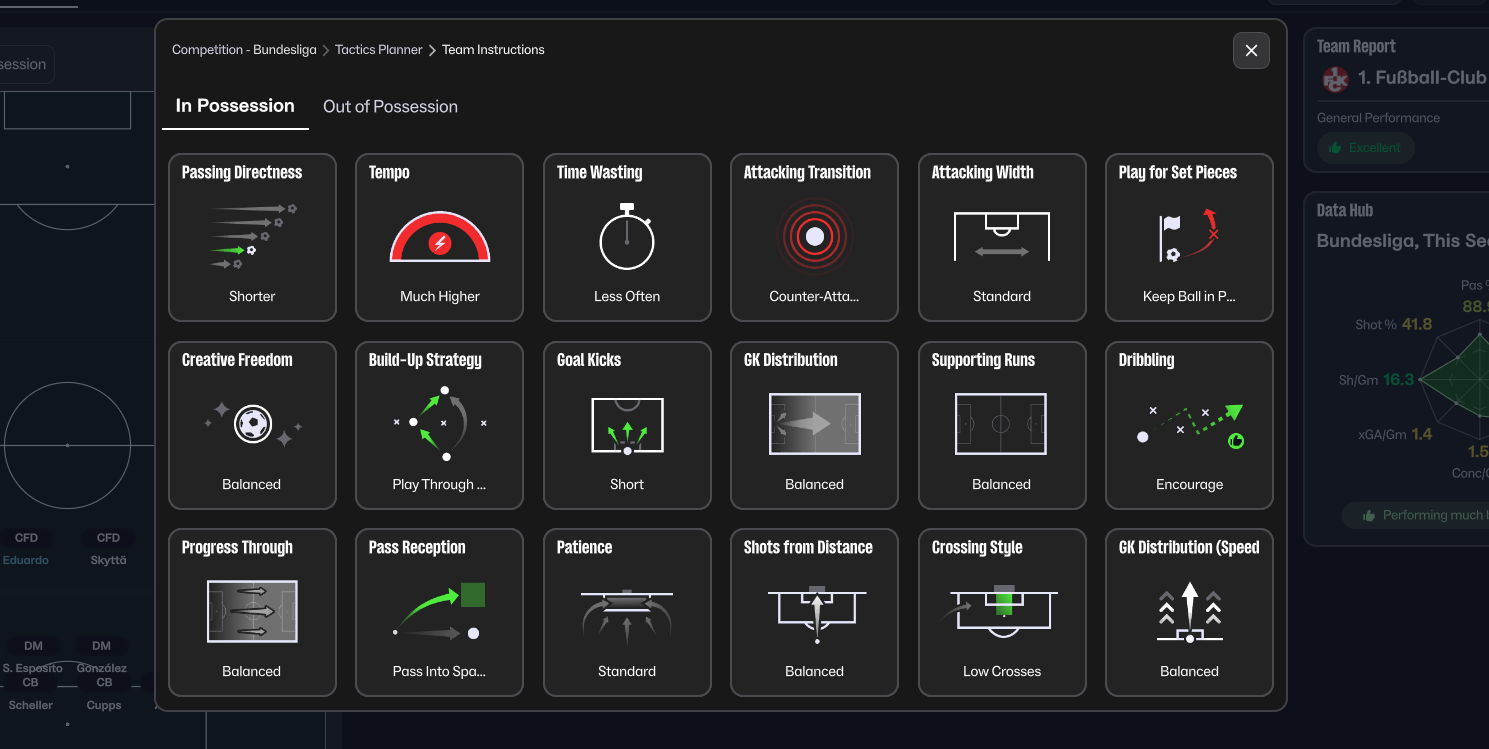Go to Tactics Planner breadcrumb

(378, 50)
